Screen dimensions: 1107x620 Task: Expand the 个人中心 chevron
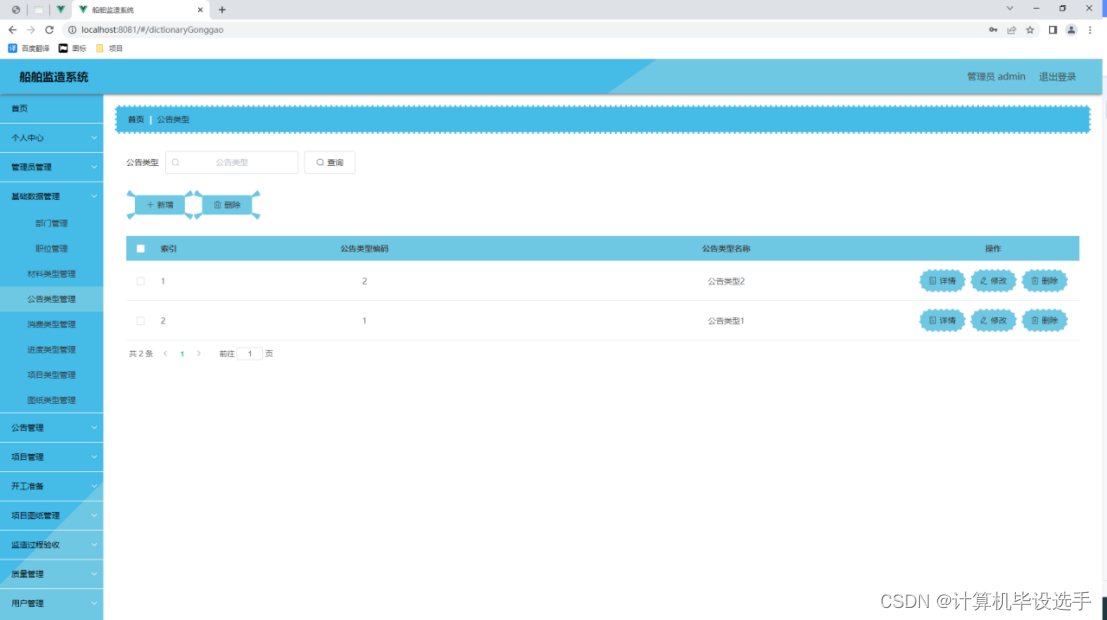(x=94, y=138)
